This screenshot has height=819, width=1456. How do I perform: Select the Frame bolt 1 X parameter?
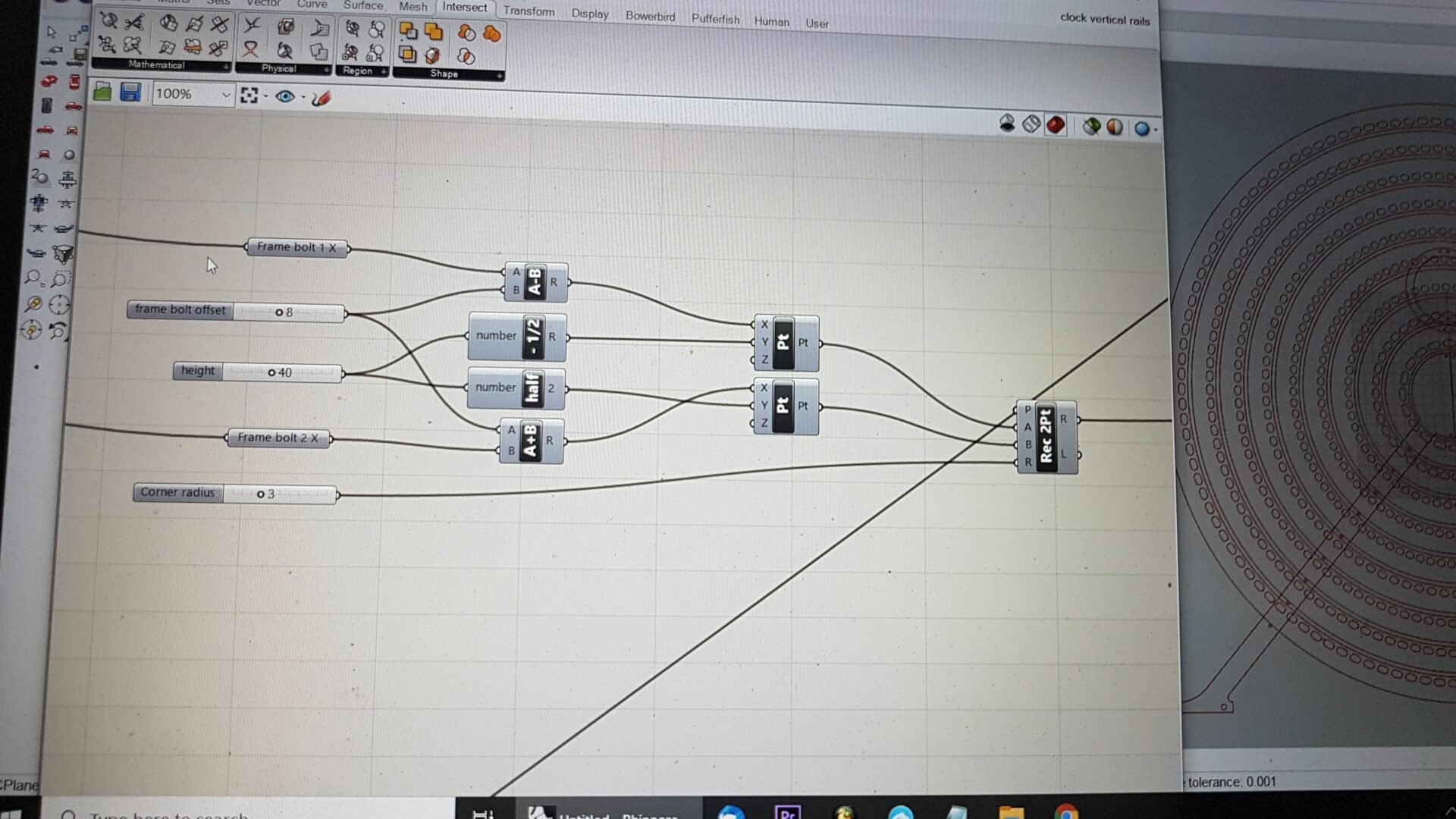pos(297,247)
